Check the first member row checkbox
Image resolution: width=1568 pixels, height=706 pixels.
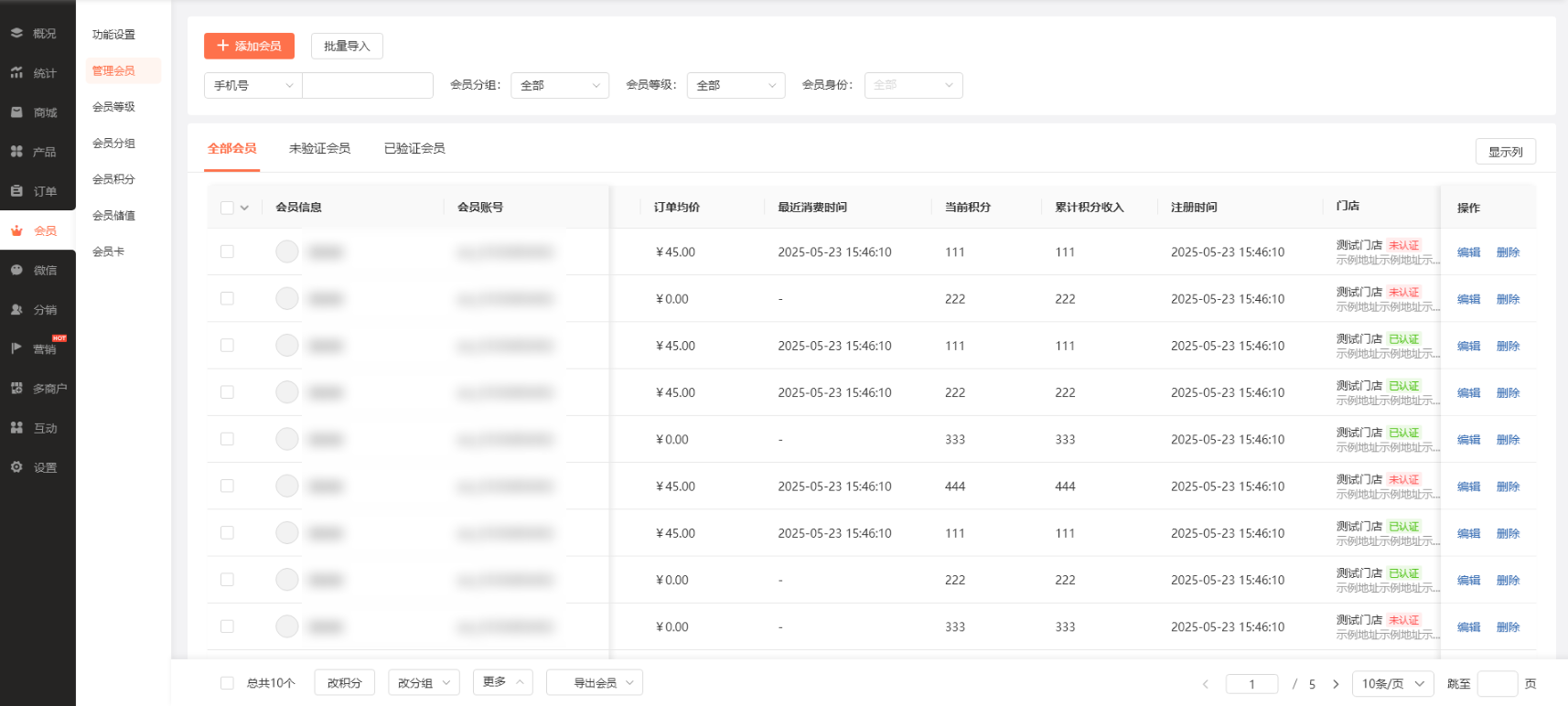(x=227, y=251)
